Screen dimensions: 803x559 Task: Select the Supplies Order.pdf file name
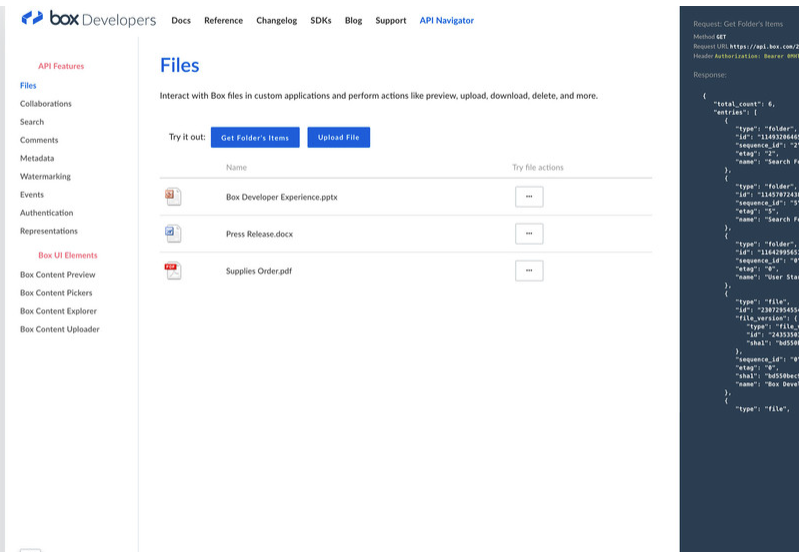point(259,271)
